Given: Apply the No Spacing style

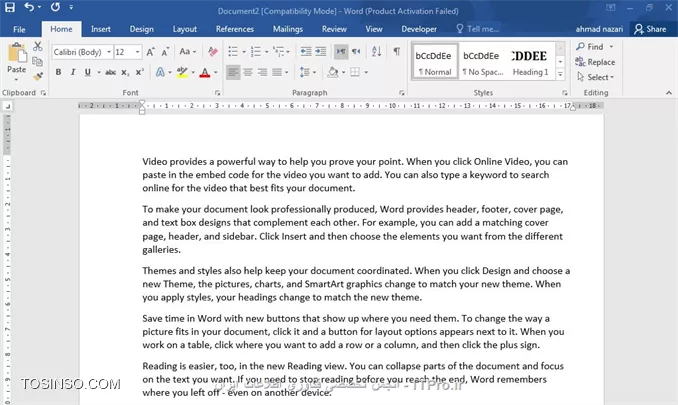Looking at the screenshot, I should 482,61.
